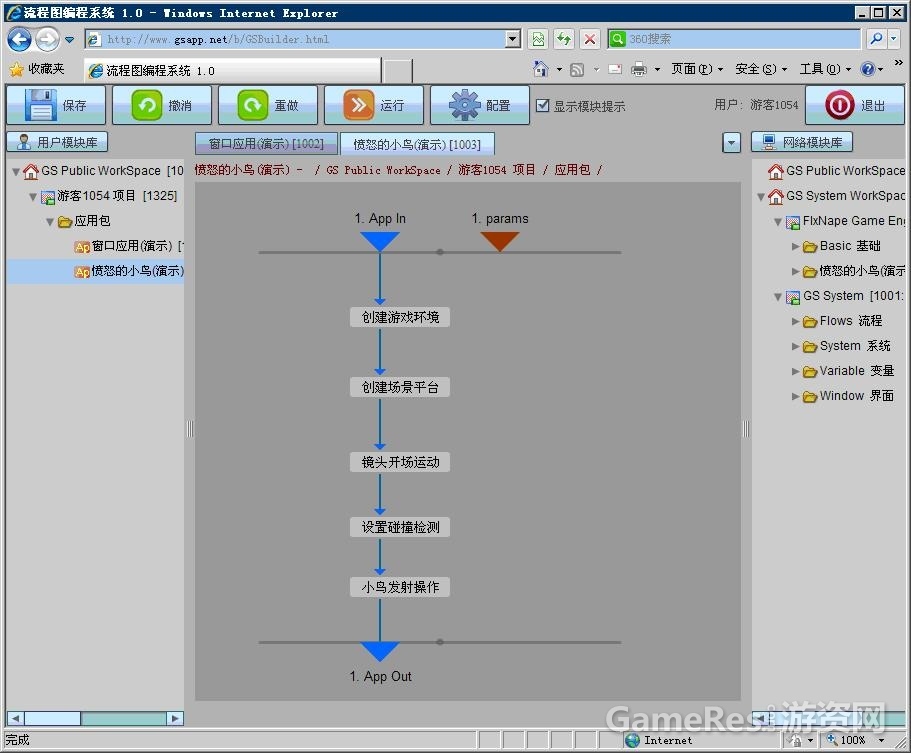Click the 运行 run button
Viewport: 911px width, 753px height.
tap(374, 105)
